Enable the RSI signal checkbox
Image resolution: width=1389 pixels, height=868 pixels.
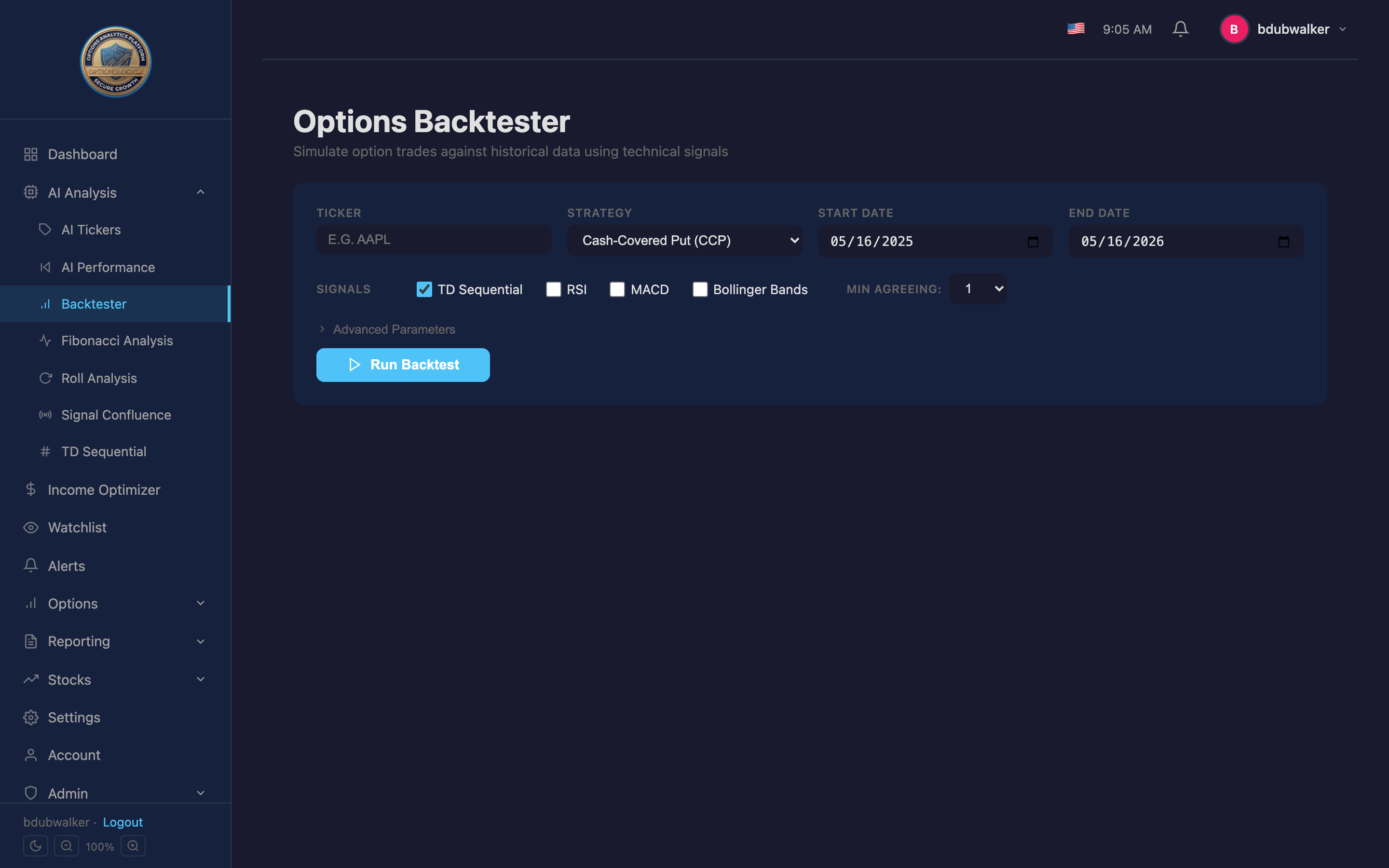pos(553,289)
